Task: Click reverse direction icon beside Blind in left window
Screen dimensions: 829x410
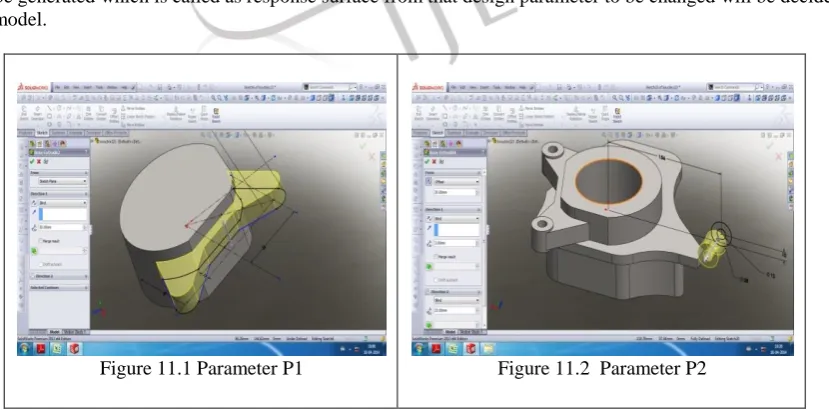Action: (x=34, y=203)
